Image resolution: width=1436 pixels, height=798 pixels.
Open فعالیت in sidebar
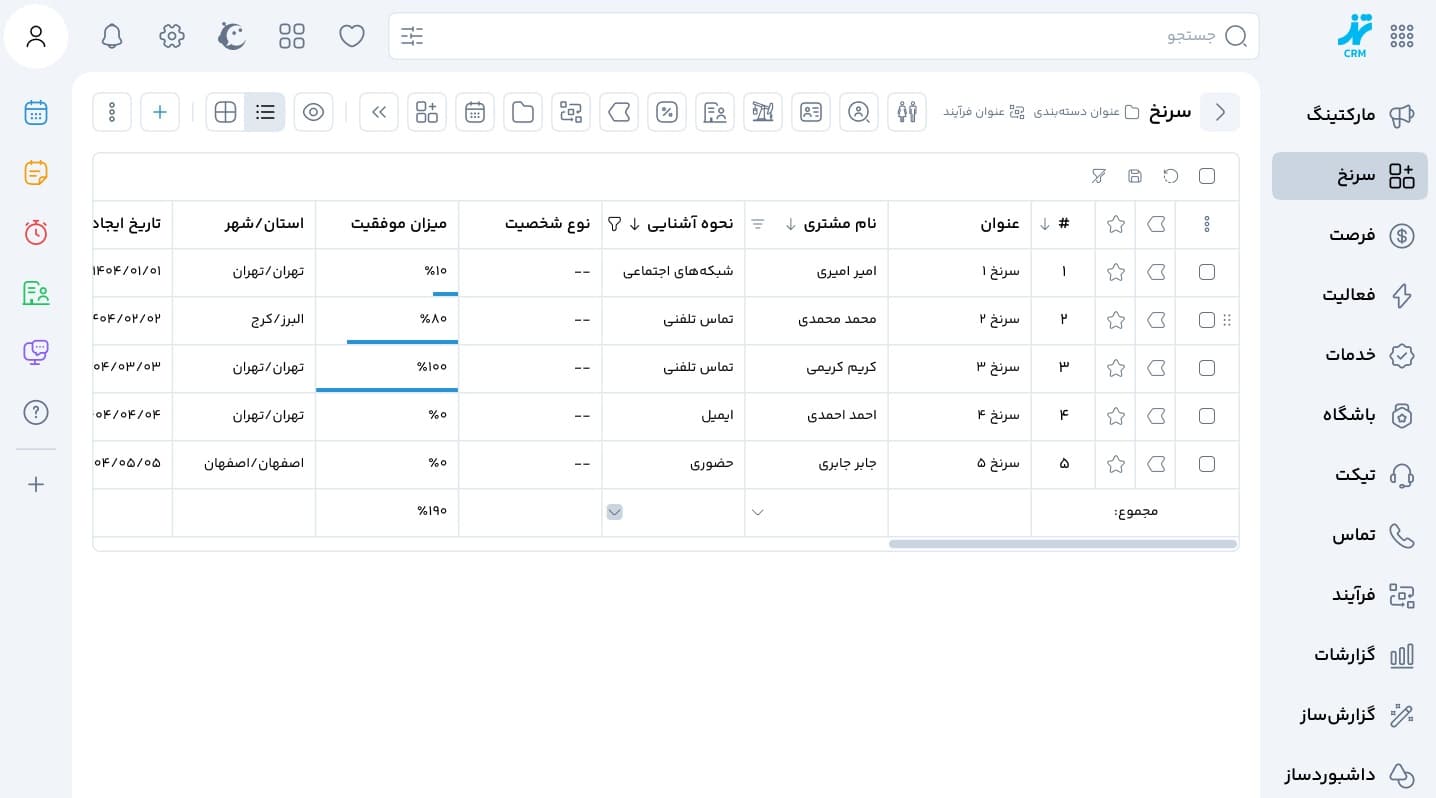(1350, 295)
